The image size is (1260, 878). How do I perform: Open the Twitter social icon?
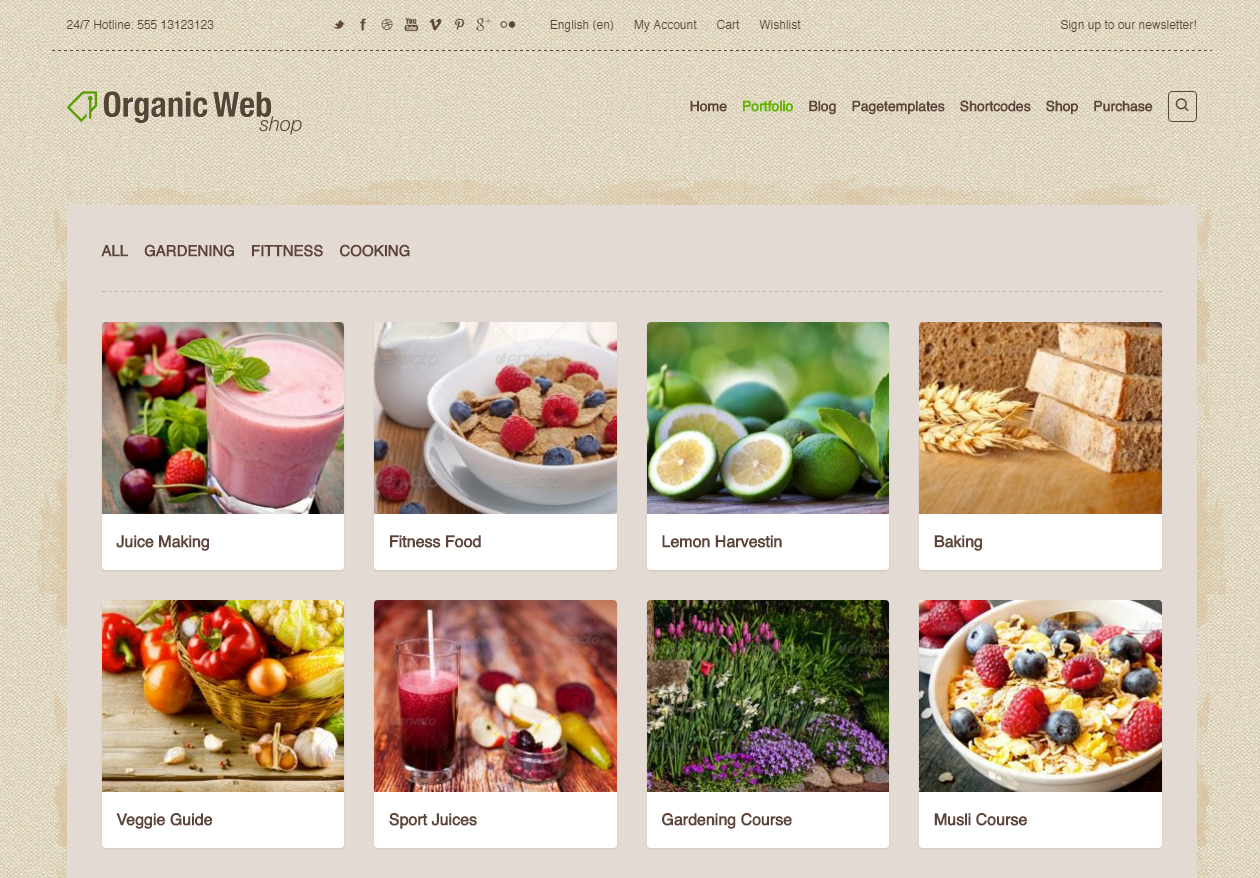(339, 25)
